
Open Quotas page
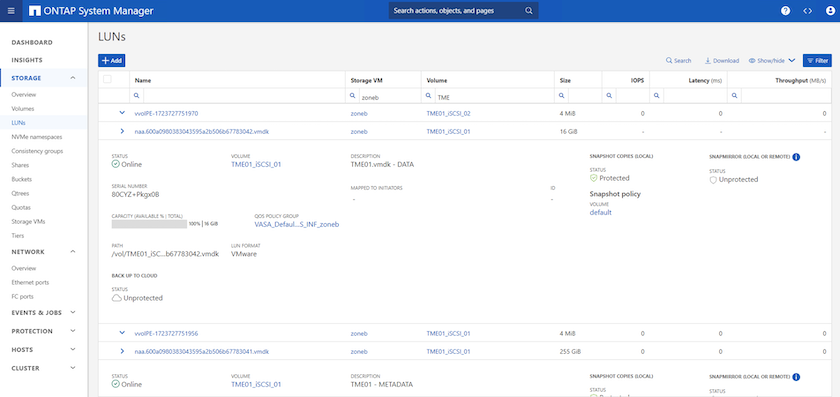point(21,207)
